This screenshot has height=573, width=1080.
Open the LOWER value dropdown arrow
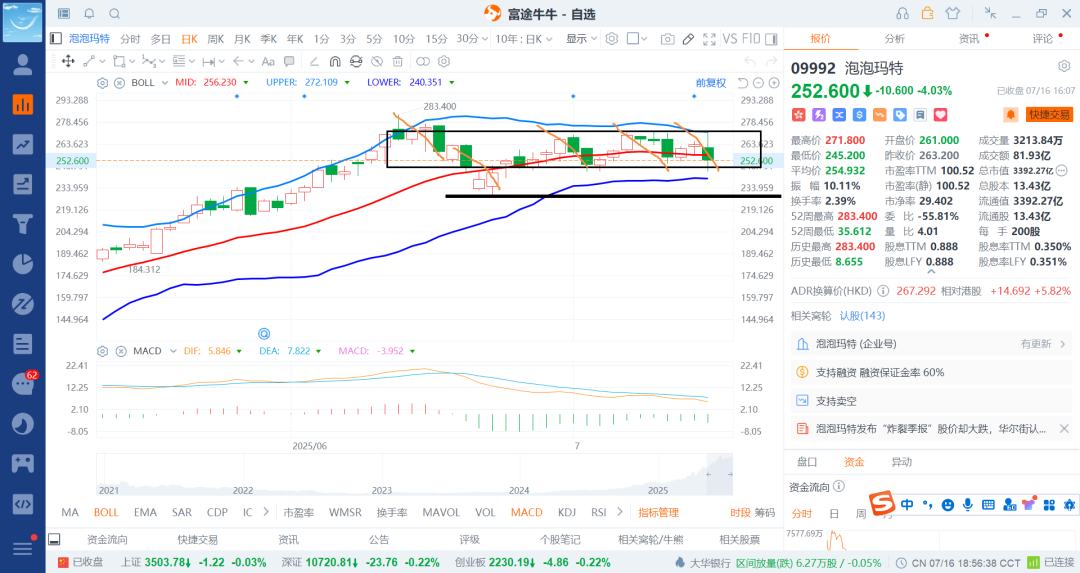tap(452, 83)
